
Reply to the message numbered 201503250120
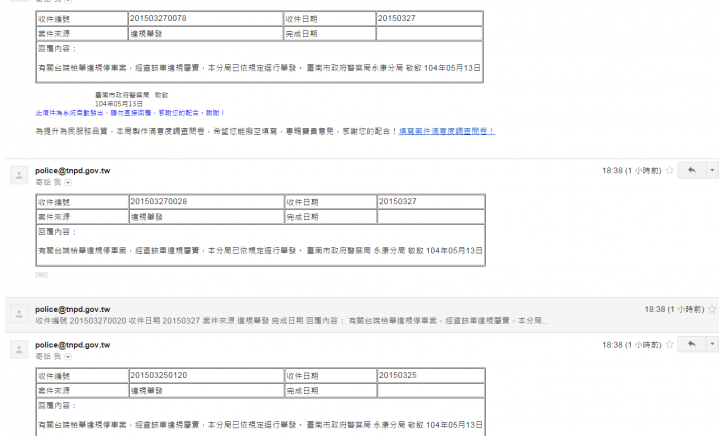point(692,344)
